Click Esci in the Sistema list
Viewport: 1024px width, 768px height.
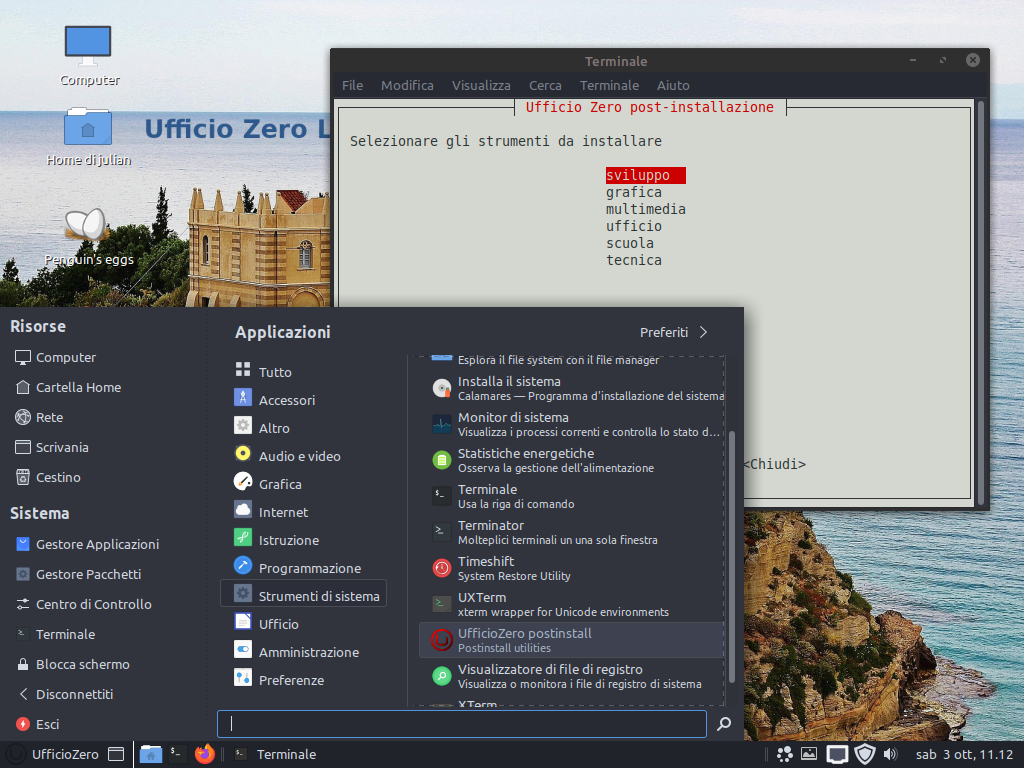coord(38,724)
